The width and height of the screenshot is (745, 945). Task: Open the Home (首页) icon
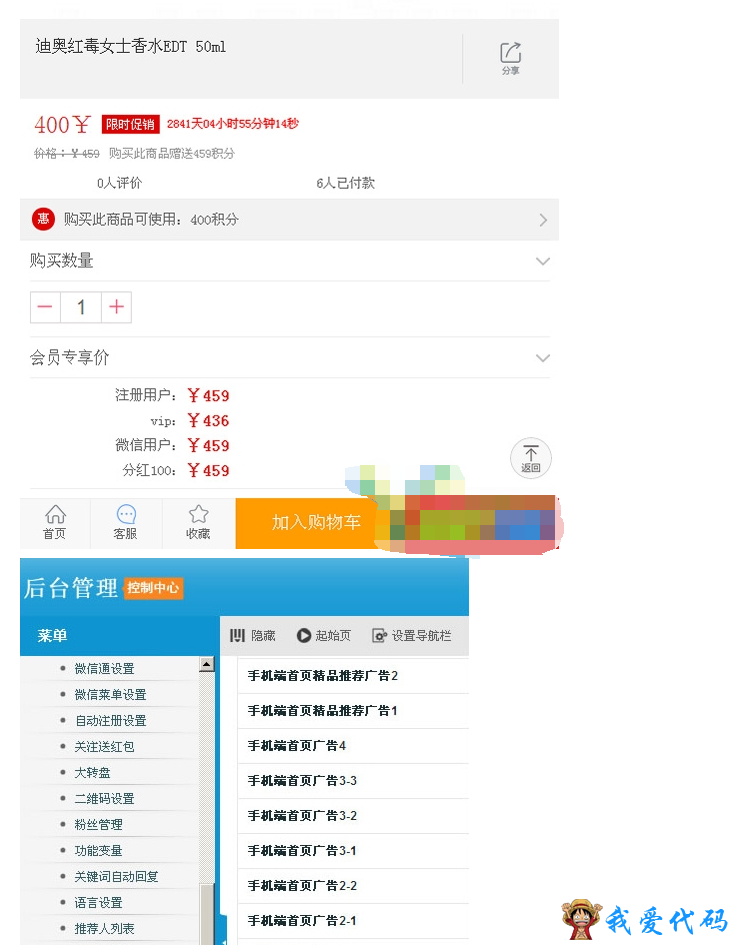tap(55, 523)
